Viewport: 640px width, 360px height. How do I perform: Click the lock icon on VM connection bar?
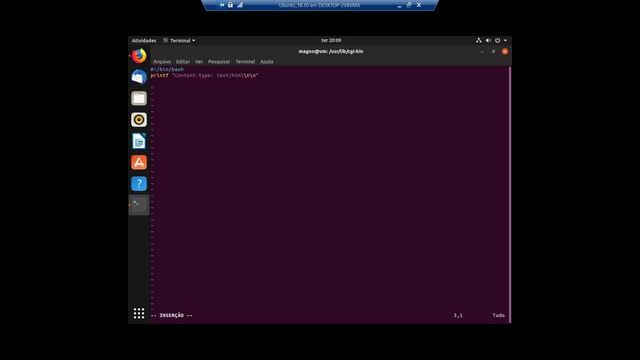(230, 5)
